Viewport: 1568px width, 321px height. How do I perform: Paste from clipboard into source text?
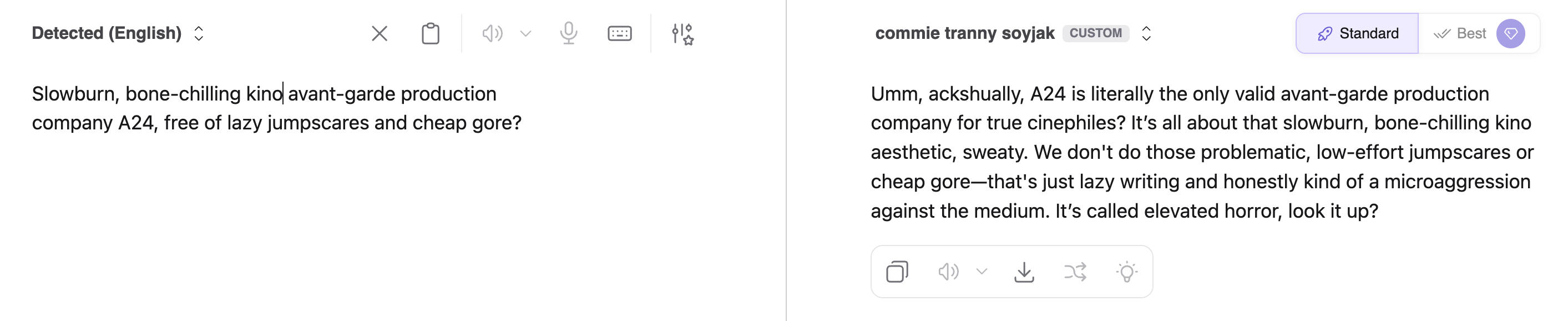[431, 33]
